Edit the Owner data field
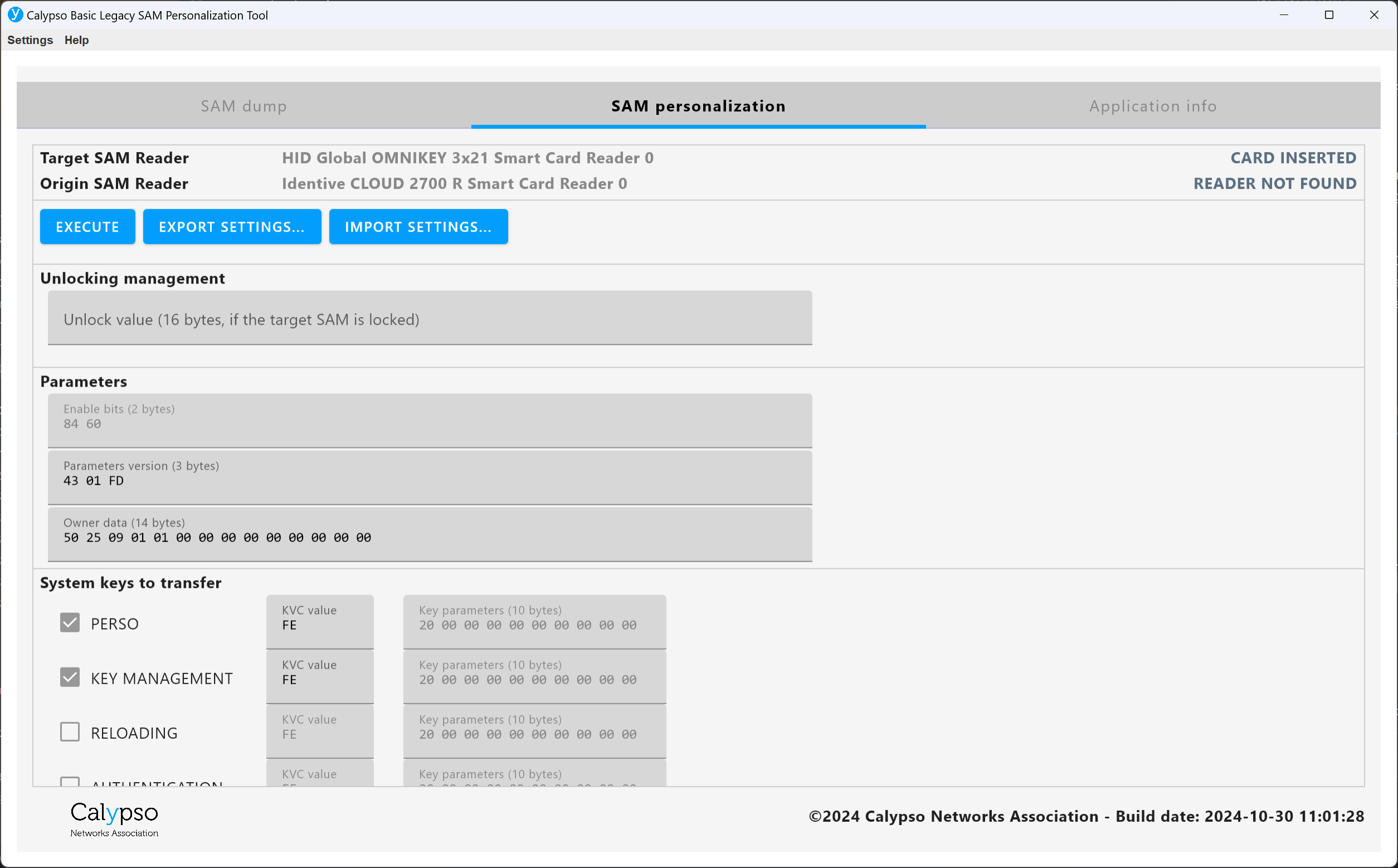The height and width of the screenshot is (868, 1398). 430,534
